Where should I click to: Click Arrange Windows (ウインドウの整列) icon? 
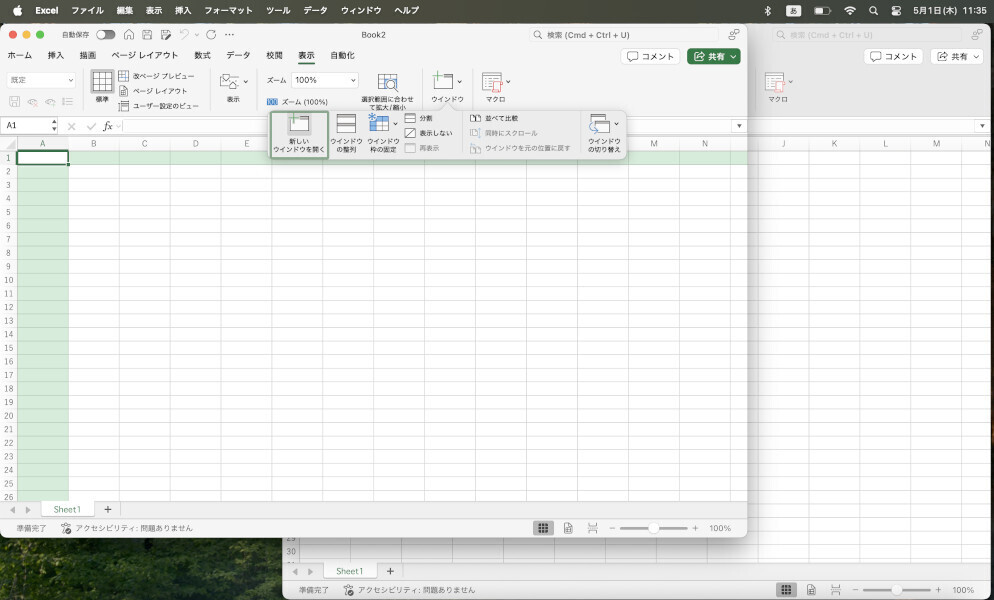tap(346, 124)
